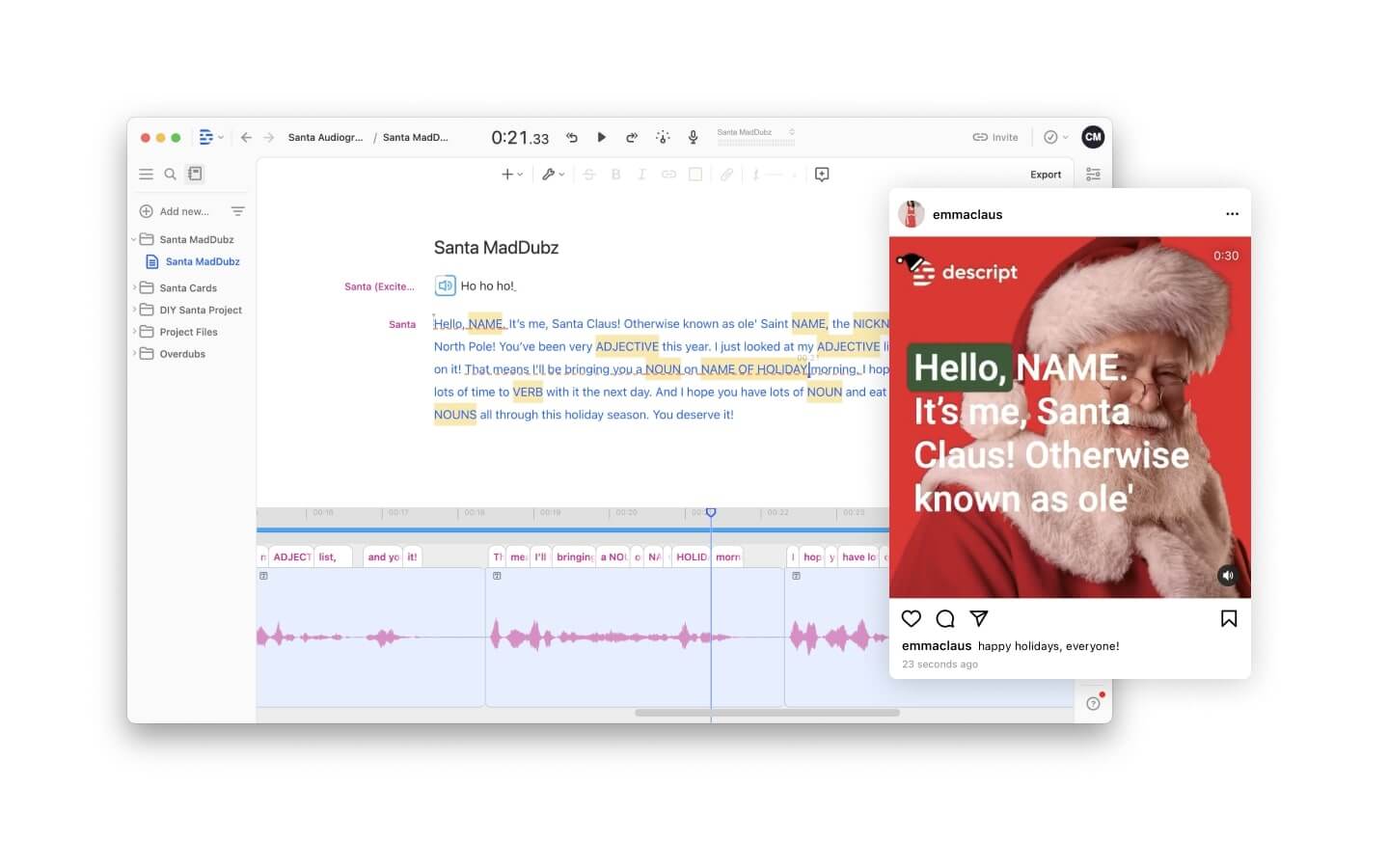Open the CM user avatar
Viewport: 1389px width, 868px height.
(1093, 137)
